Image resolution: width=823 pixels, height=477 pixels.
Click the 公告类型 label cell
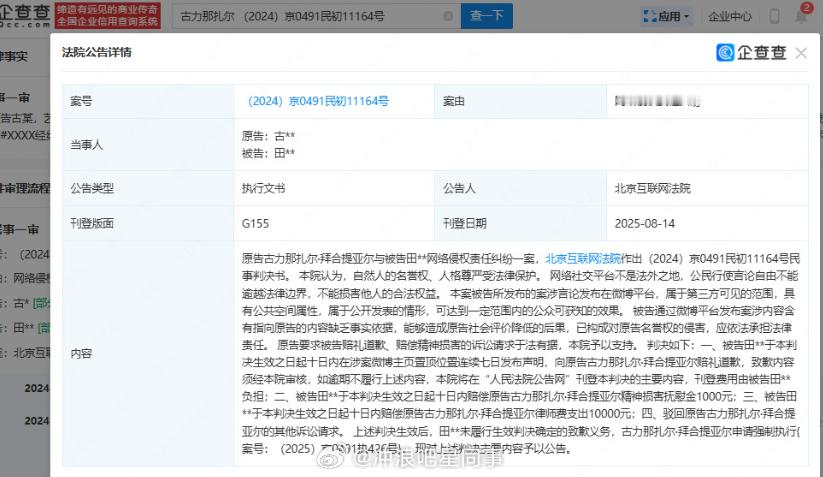tap(148, 188)
